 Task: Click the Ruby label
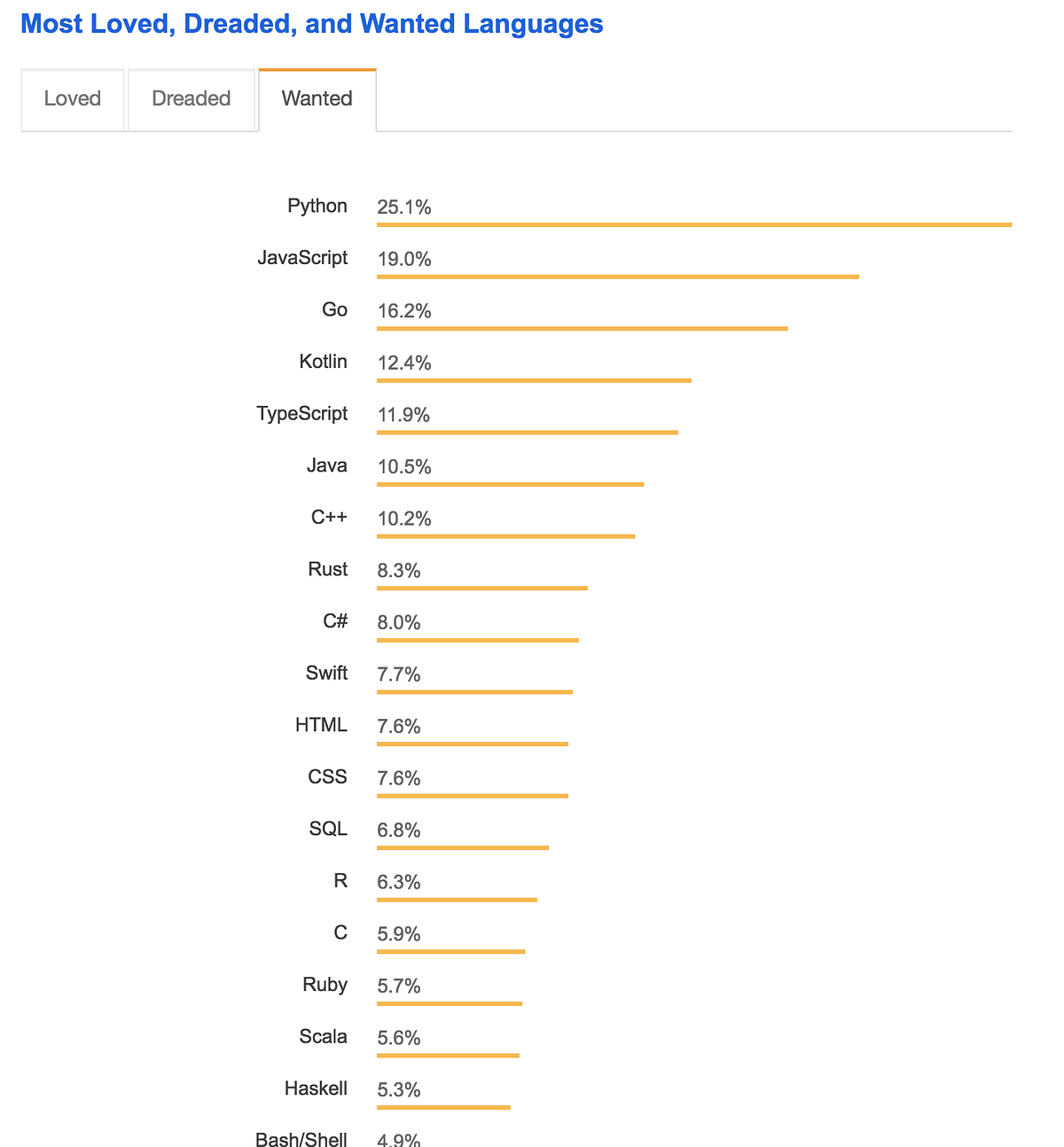tap(325, 985)
